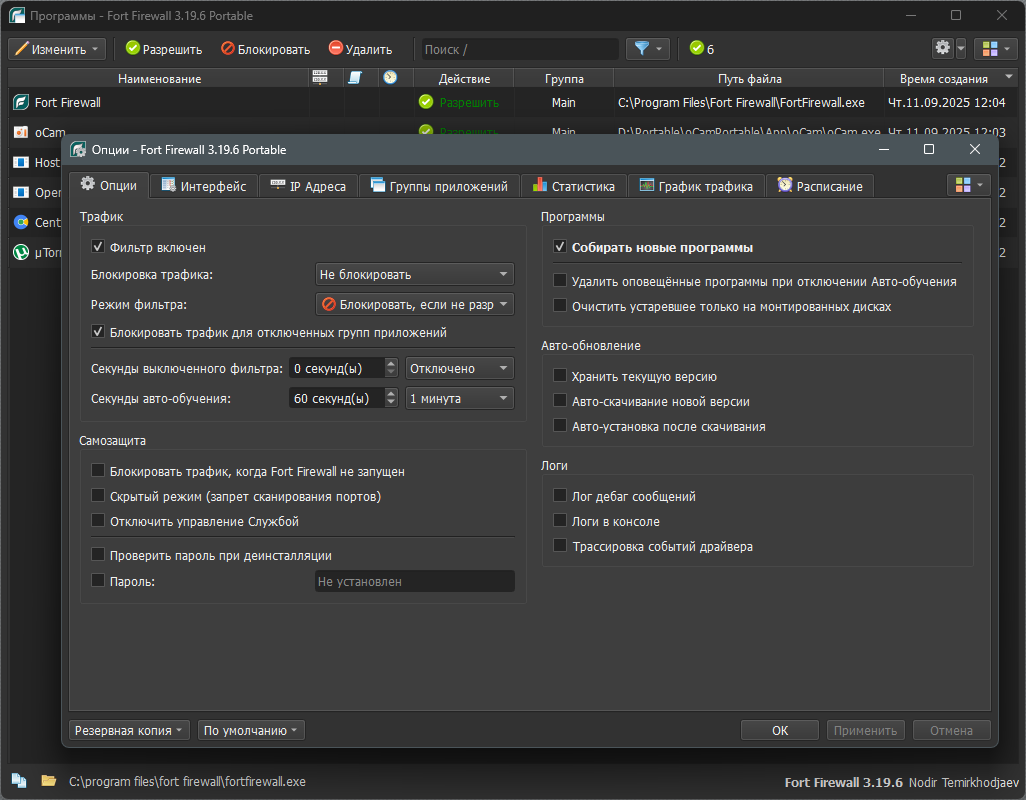Click the Удалить toolbar button
Viewport: 1026px width, 800px height.
coord(361,49)
